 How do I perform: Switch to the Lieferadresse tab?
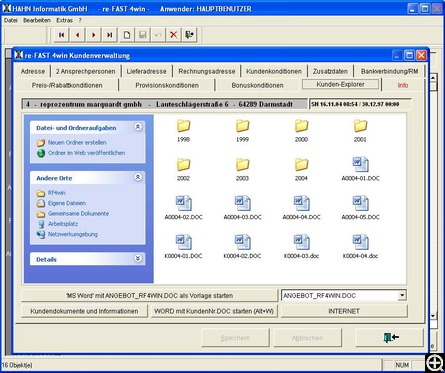(x=146, y=71)
